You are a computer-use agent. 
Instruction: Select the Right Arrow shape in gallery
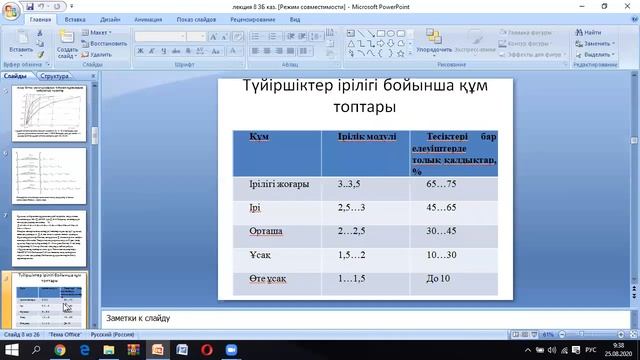(x=381, y=44)
